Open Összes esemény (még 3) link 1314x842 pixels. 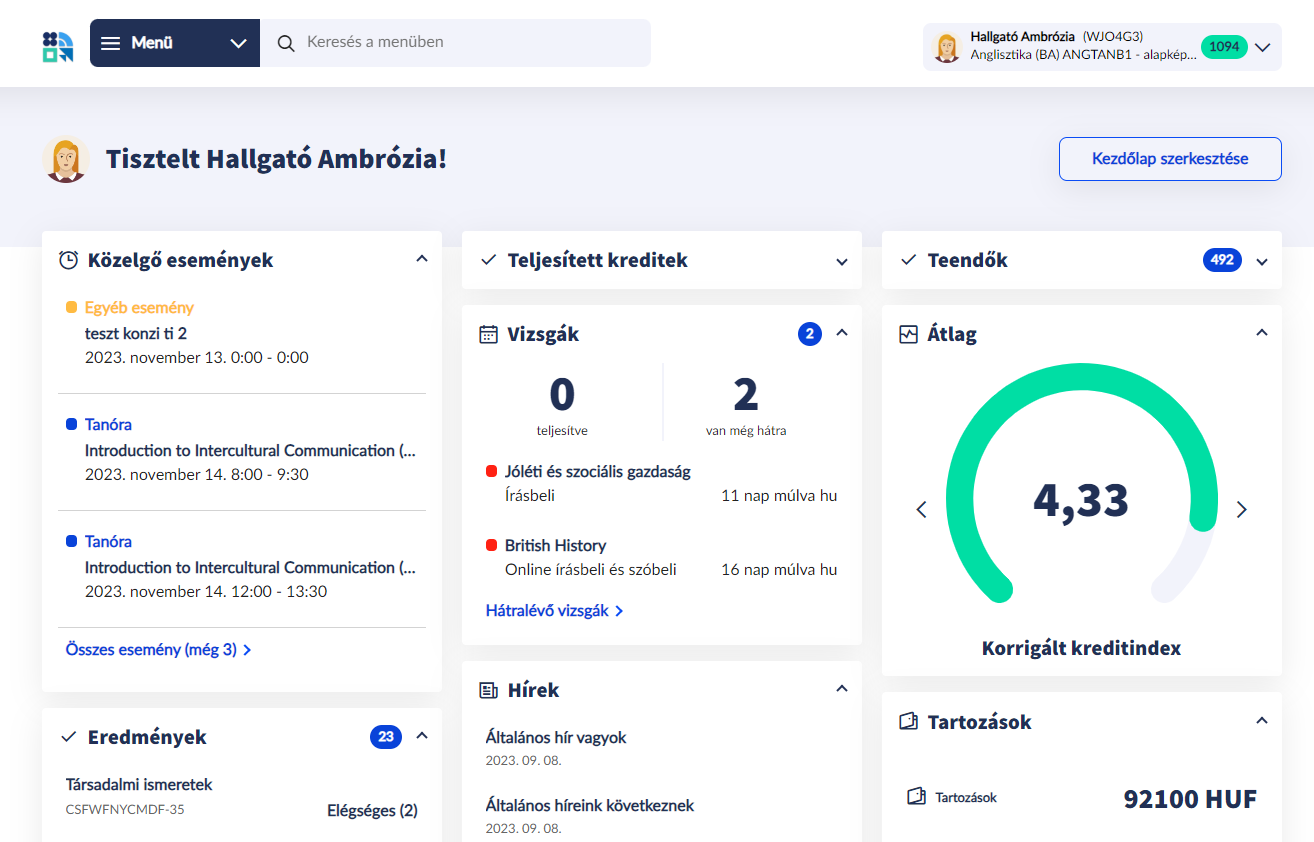158,650
